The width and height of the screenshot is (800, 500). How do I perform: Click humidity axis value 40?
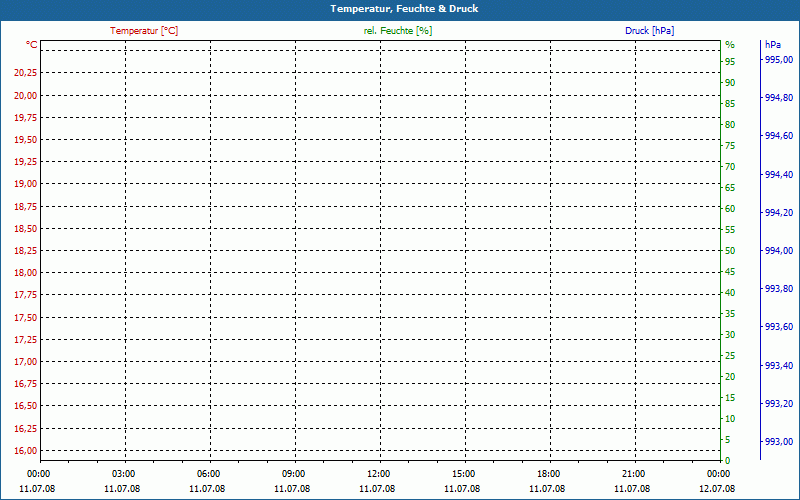[x=730, y=293]
